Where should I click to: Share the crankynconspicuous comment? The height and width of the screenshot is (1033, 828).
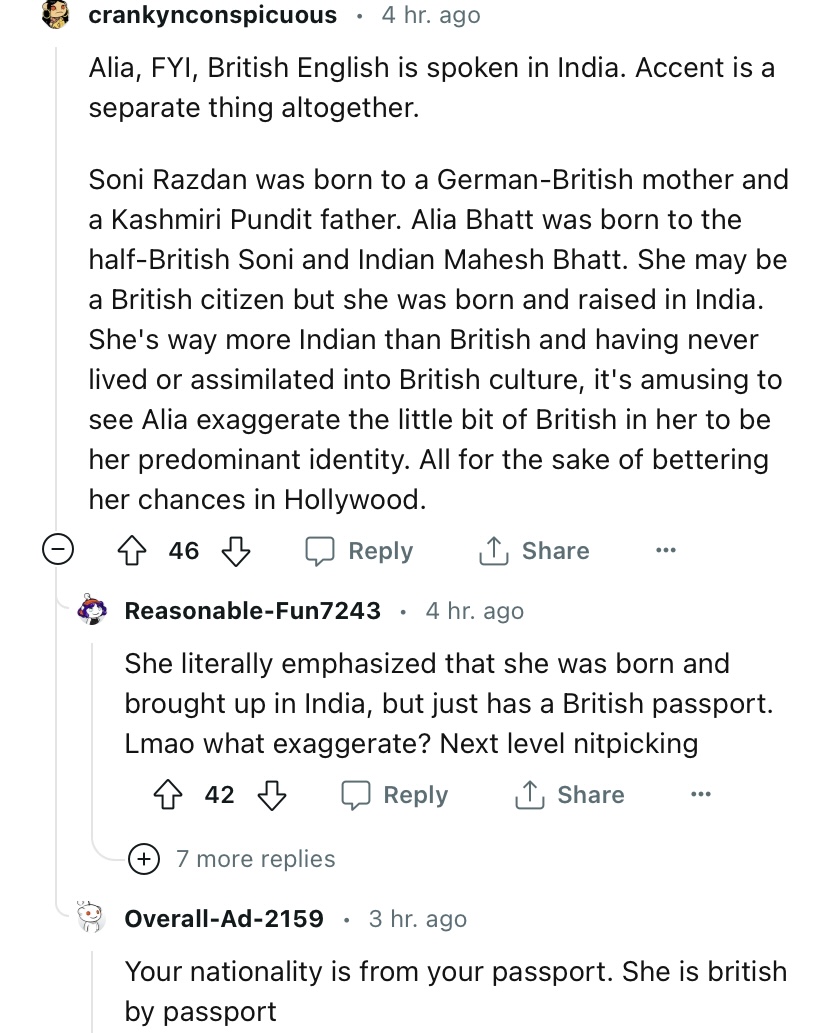point(535,551)
